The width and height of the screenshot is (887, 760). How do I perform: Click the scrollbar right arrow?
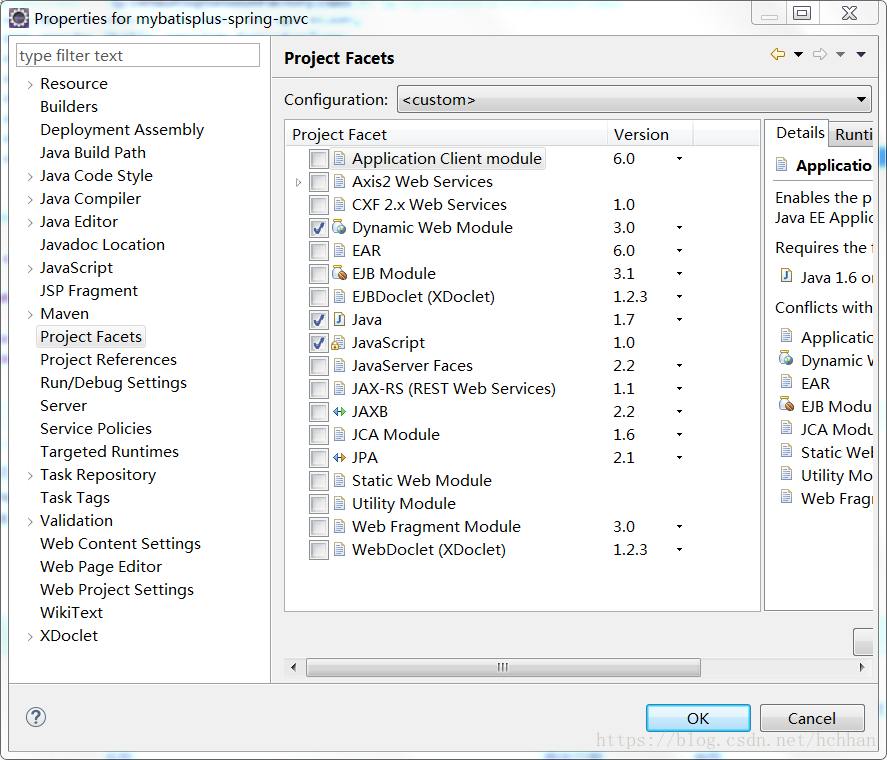(x=862, y=667)
